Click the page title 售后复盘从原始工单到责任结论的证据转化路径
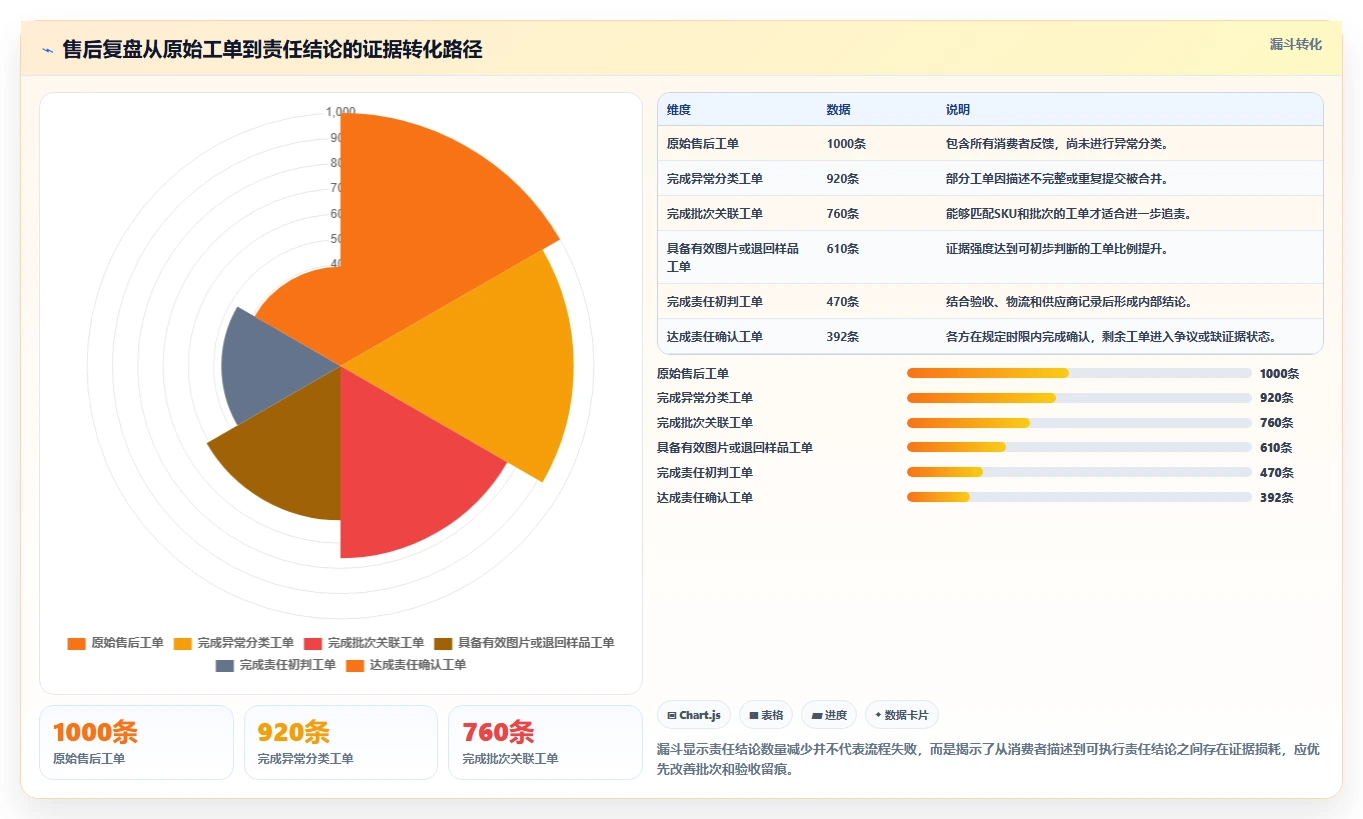 click(272, 50)
